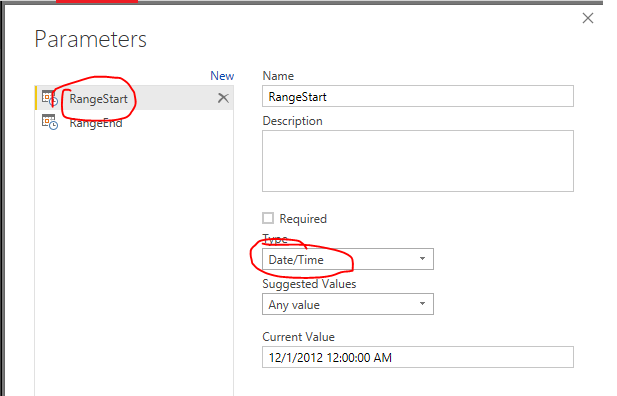The image size is (617, 396).
Task: Close the Parameters dialog
Action: point(588,18)
